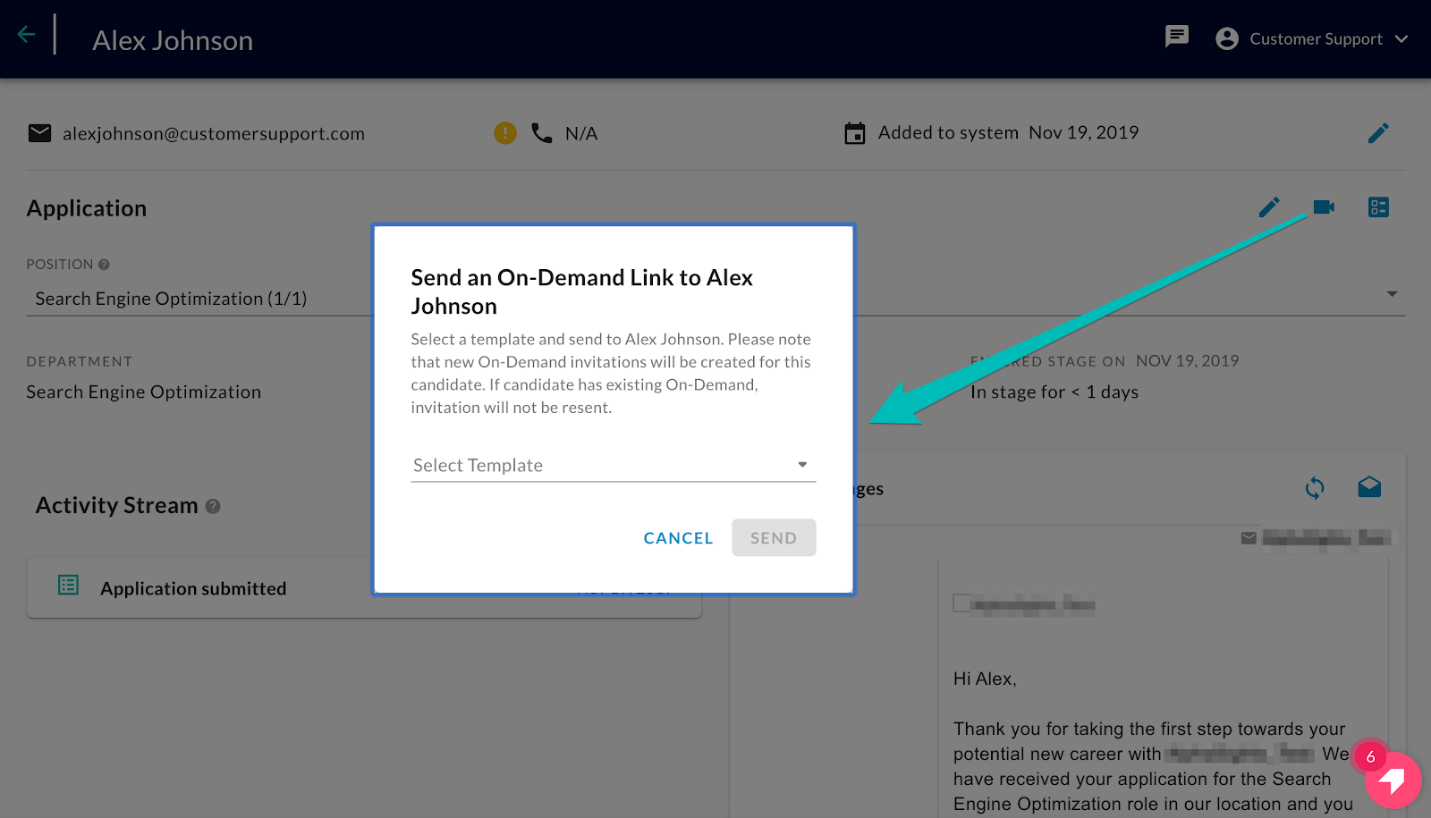Open the checklist icon beside video camera
Screen dimensions: 1431x818
pyautogui.click(x=1378, y=207)
